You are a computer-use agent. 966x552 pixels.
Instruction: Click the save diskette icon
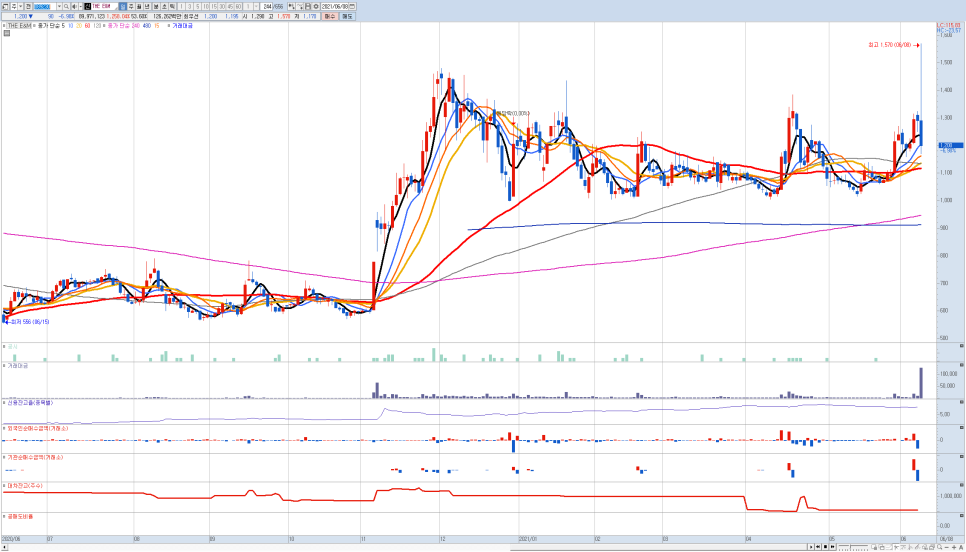308,6
